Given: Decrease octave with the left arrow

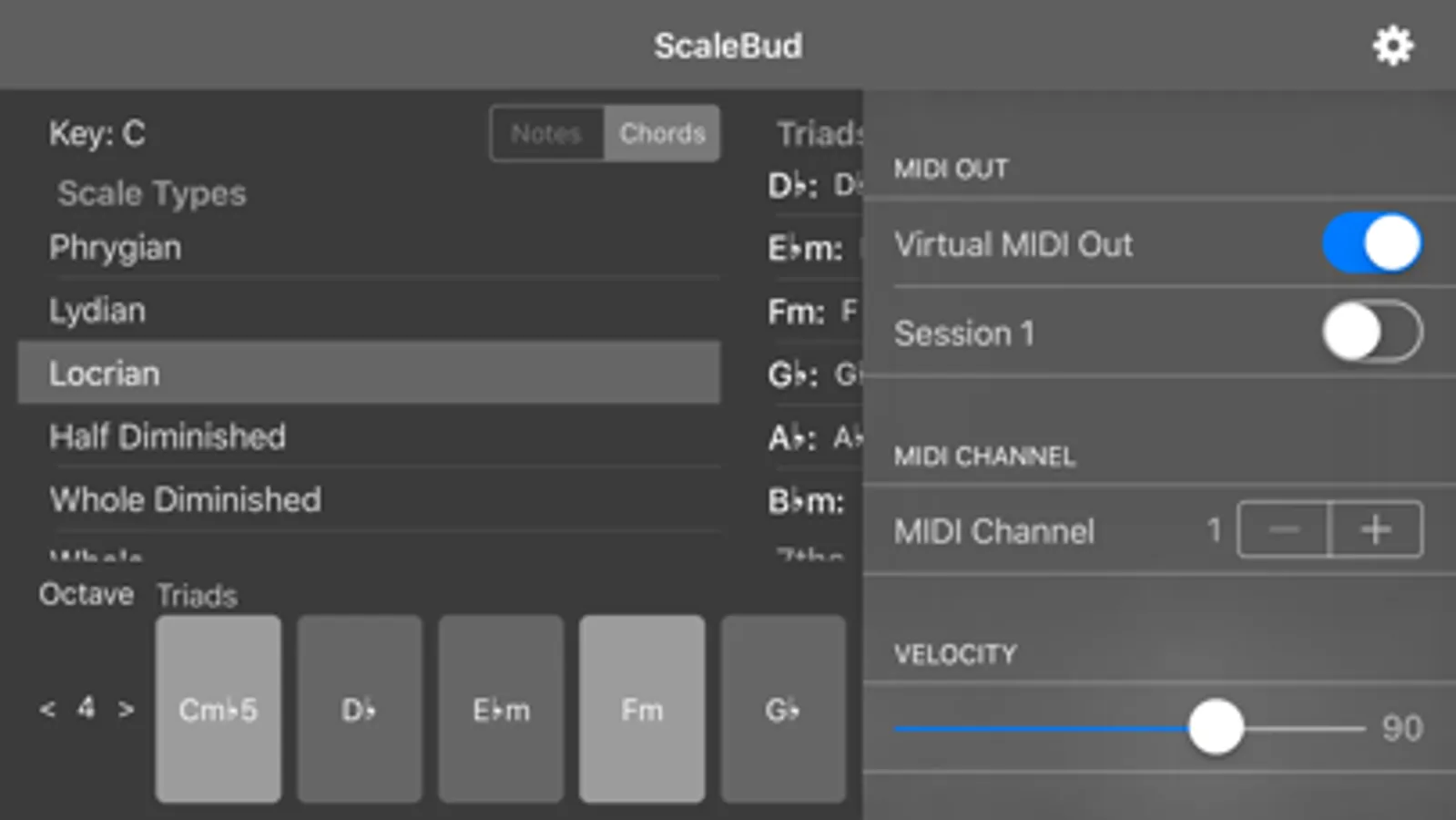Looking at the screenshot, I should [47, 709].
